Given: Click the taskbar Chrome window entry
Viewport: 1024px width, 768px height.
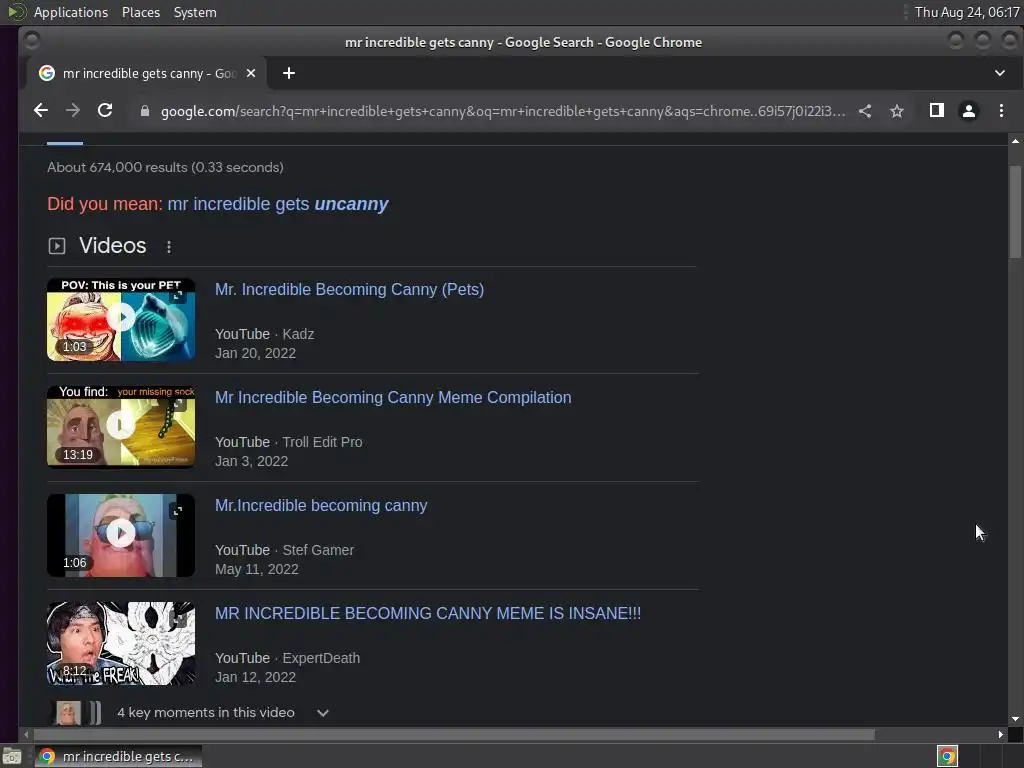Looking at the screenshot, I should pos(118,756).
